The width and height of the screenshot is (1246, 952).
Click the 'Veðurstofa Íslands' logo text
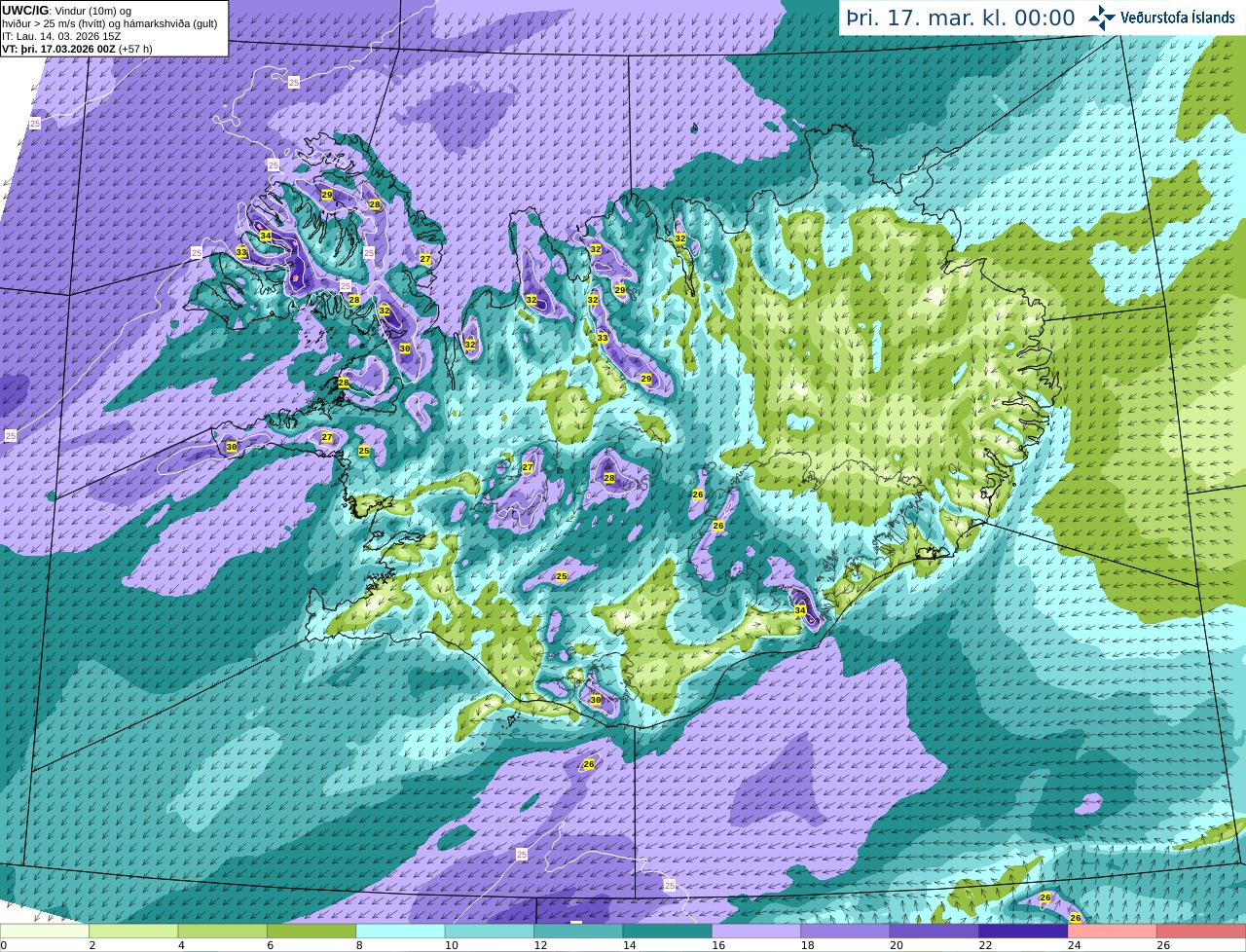pyautogui.click(x=1178, y=18)
